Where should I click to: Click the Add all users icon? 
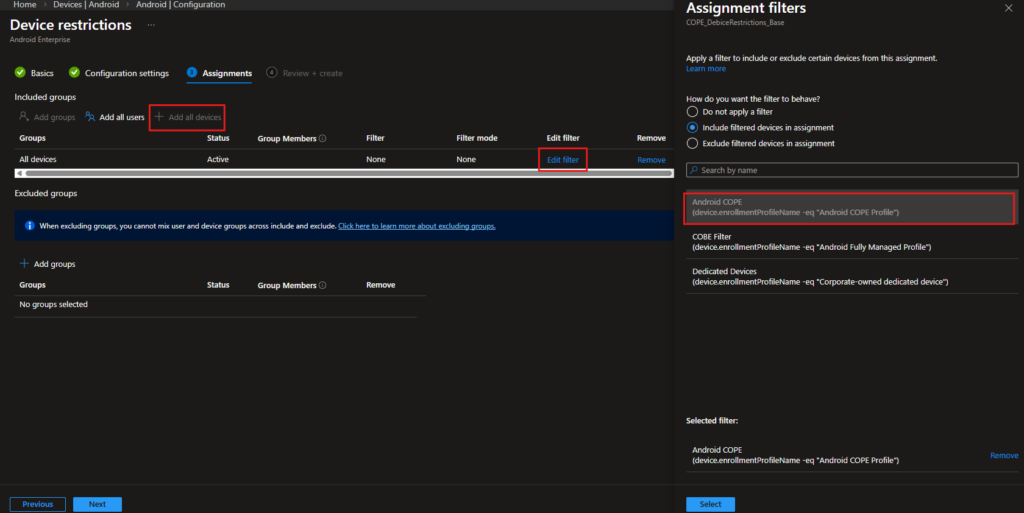pos(90,117)
